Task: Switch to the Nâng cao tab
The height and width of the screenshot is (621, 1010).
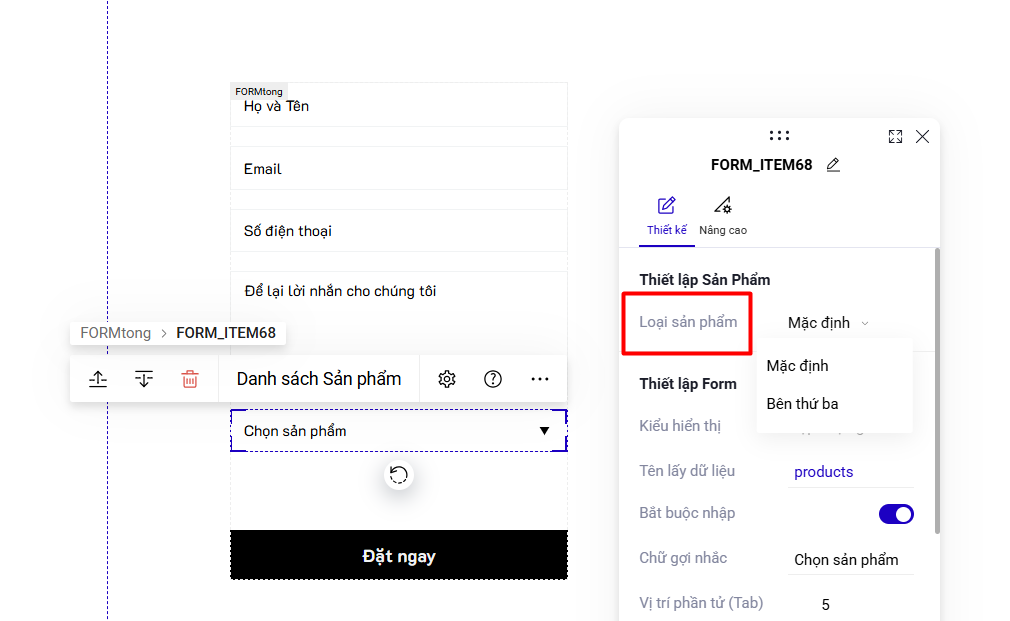Action: click(x=723, y=217)
